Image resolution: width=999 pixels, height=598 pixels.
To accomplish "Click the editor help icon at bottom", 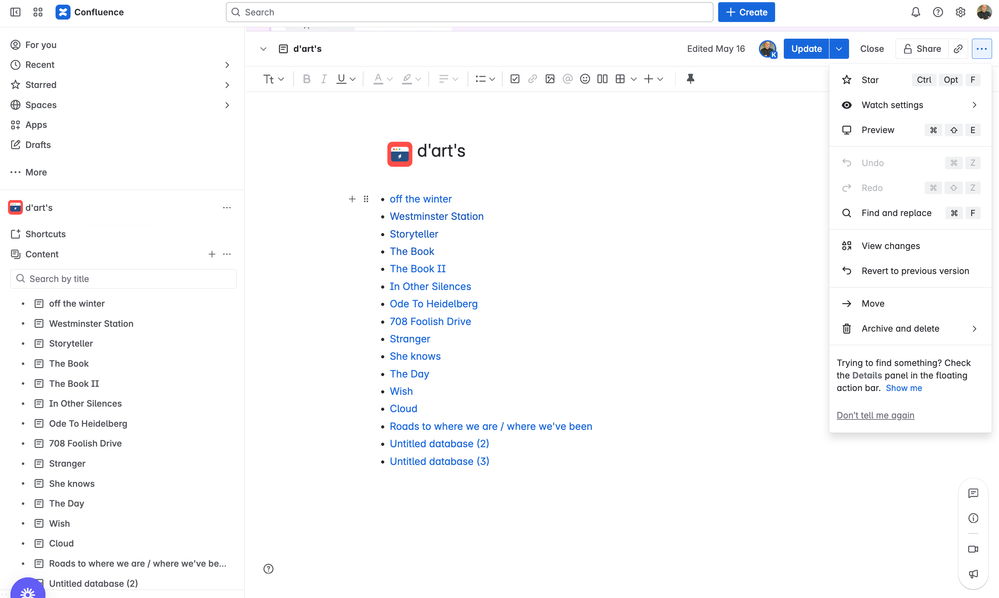I will click(268, 569).
